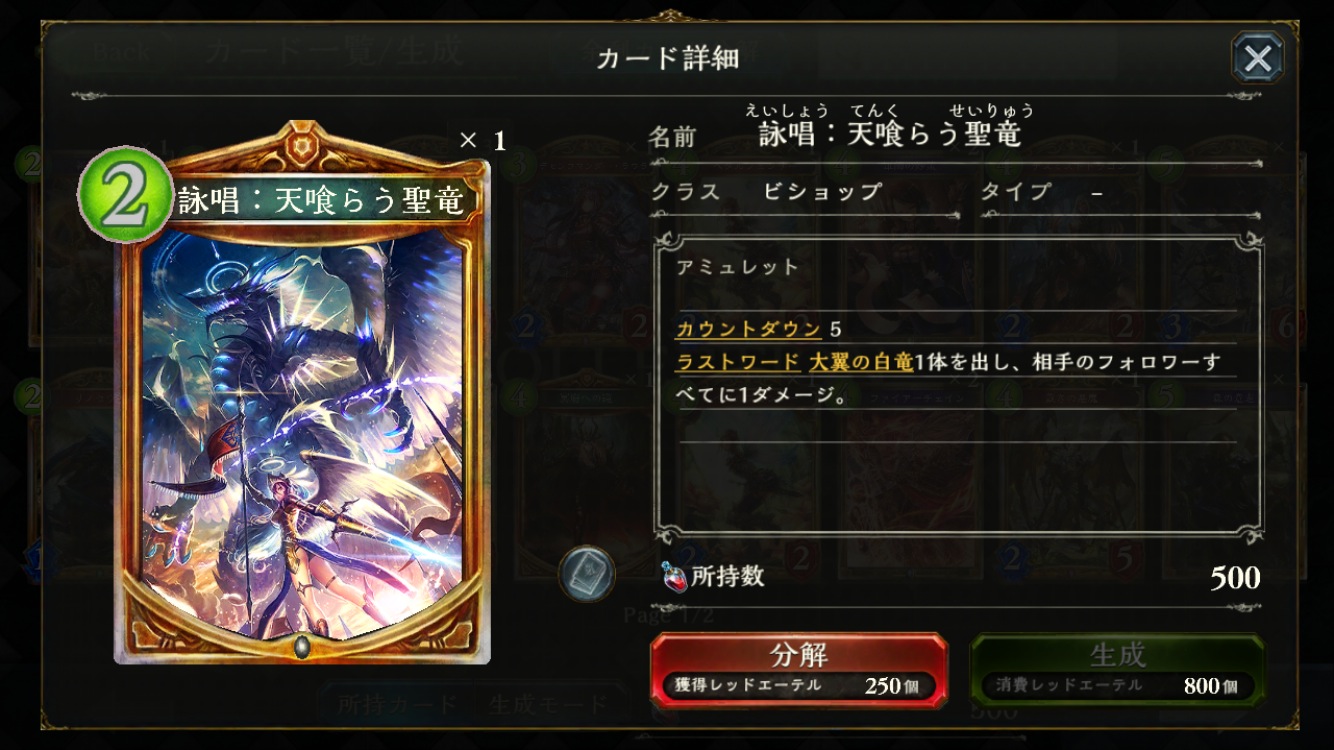Open the 大翼の白竜 card link

(861, 361)
